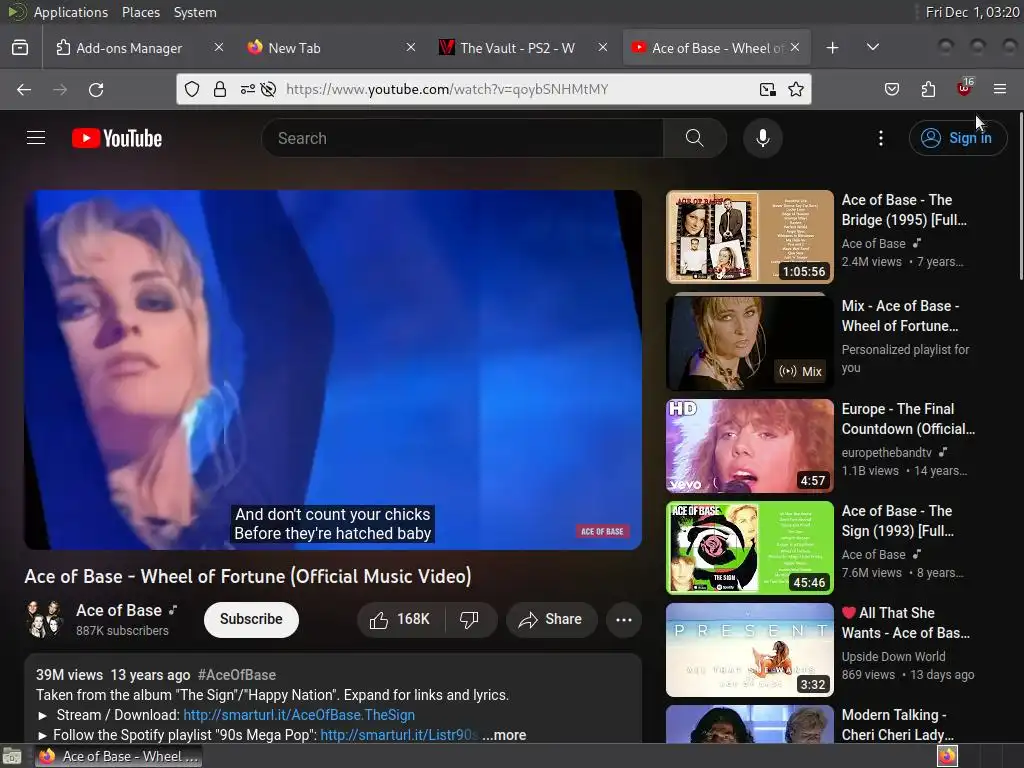This screenshot has height=768, width=1024.
Task: Expand the list all tabs chevron
Action: click(872, 48)
